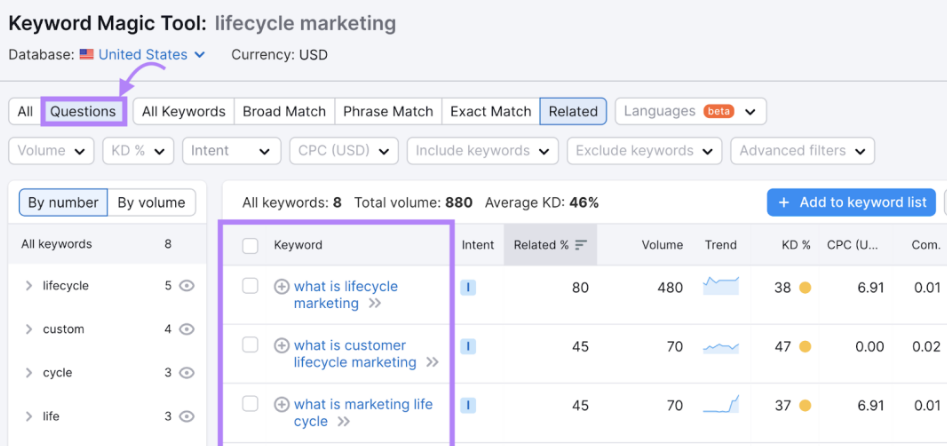Open the United States database dropdown
The image size is (947, 446).
(143, 55)
